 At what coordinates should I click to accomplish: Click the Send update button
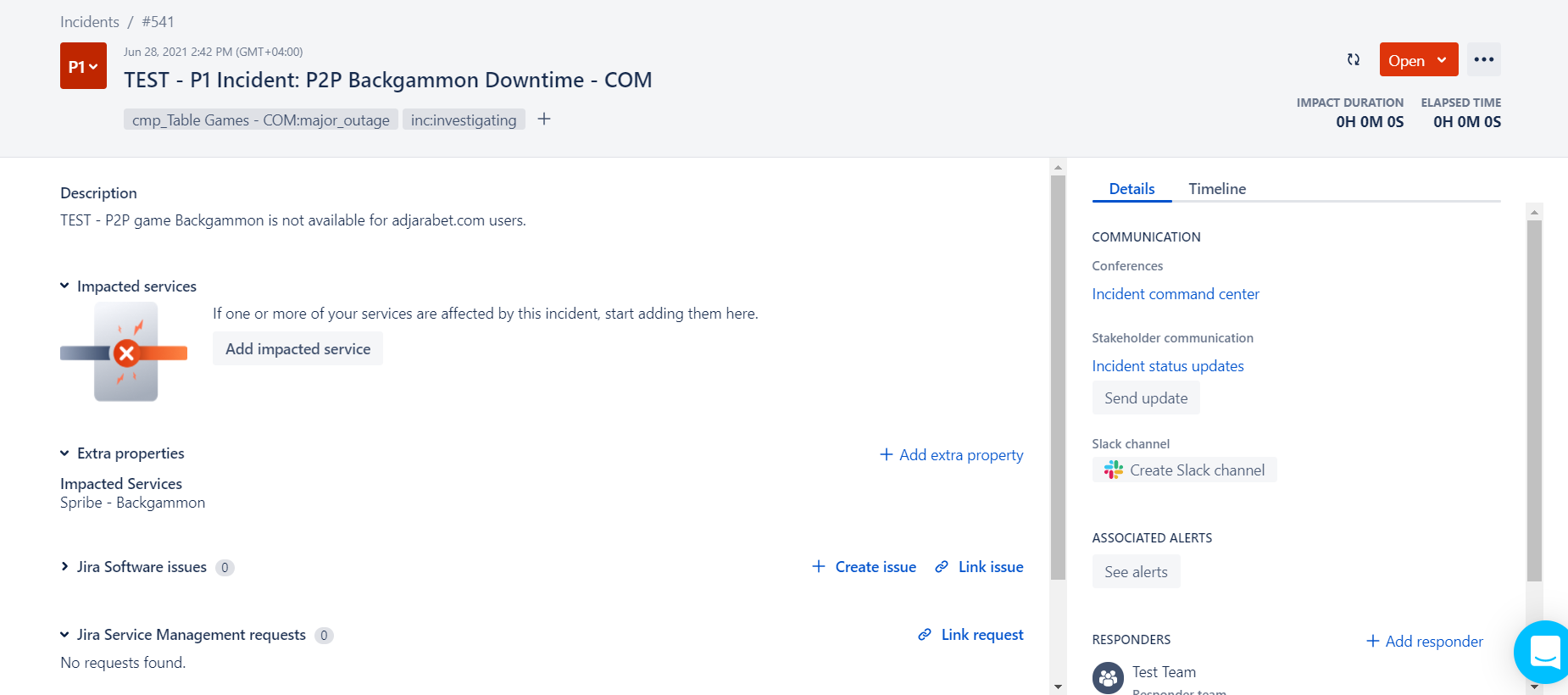1146,398
